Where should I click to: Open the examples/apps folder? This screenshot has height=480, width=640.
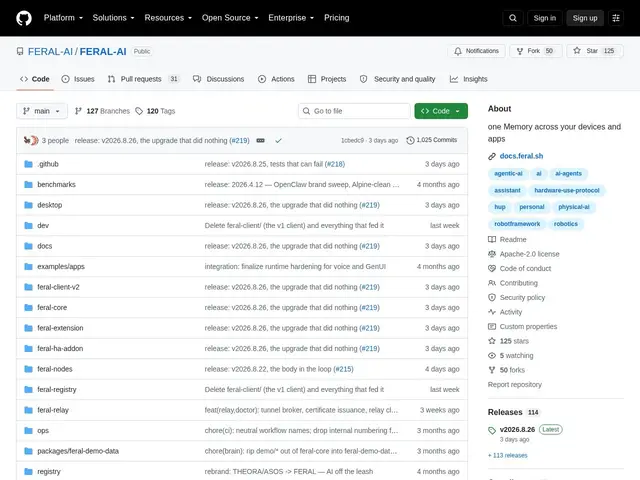tap(61, 267)
